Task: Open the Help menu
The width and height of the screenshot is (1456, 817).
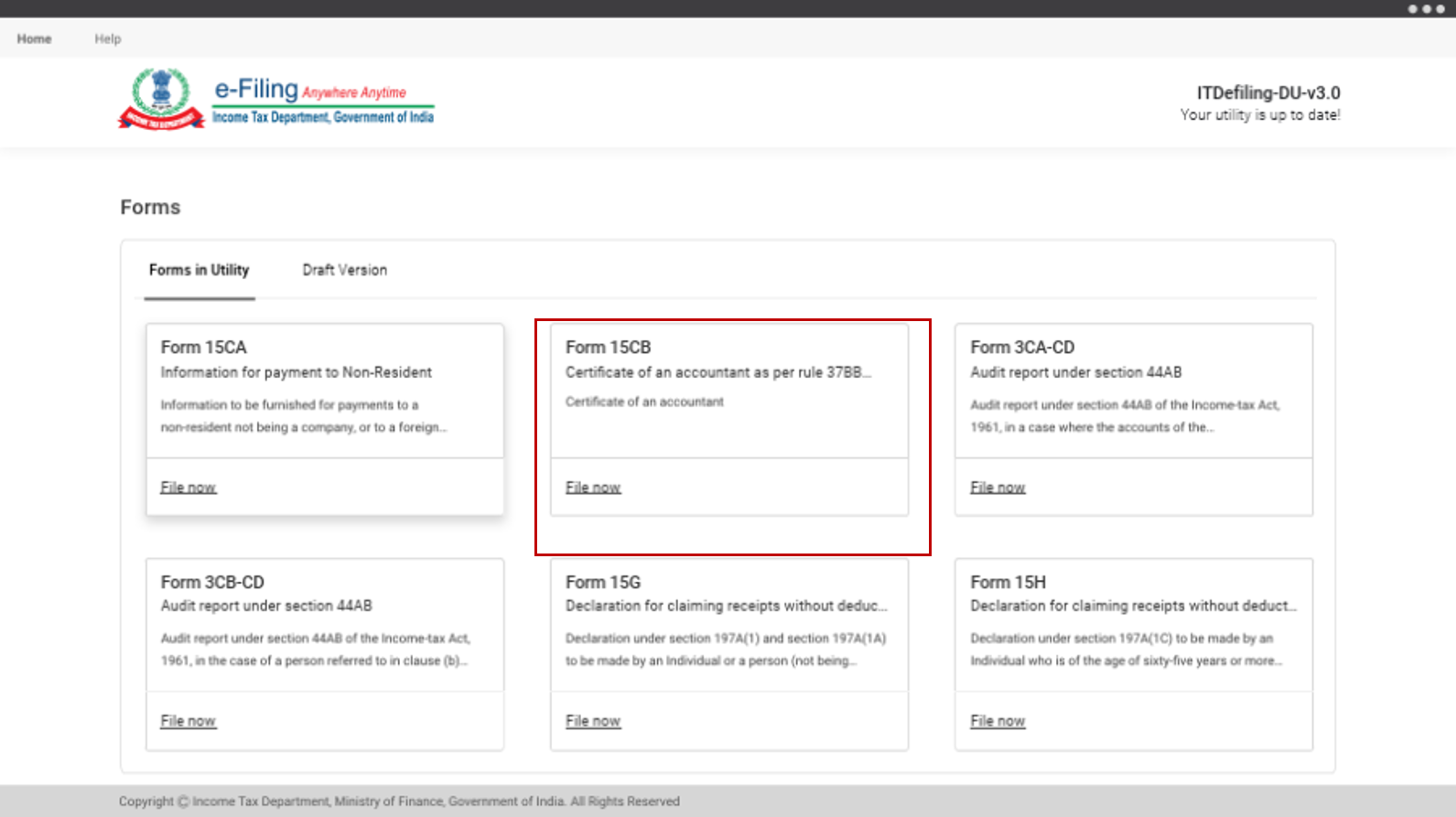Action: tap(107, 38)
